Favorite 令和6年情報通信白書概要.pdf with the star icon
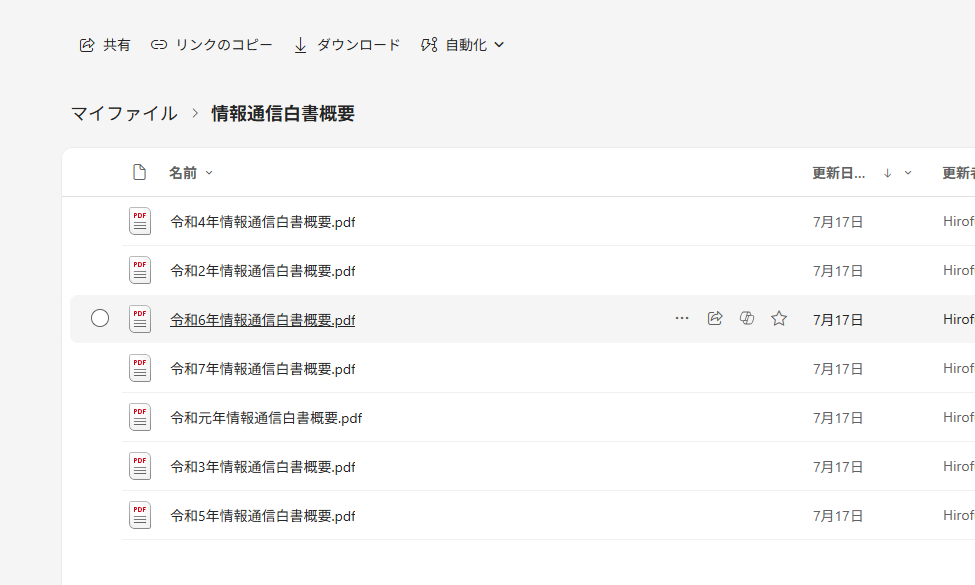Screen dimensions: 975x585 click(x=779, y=319)
